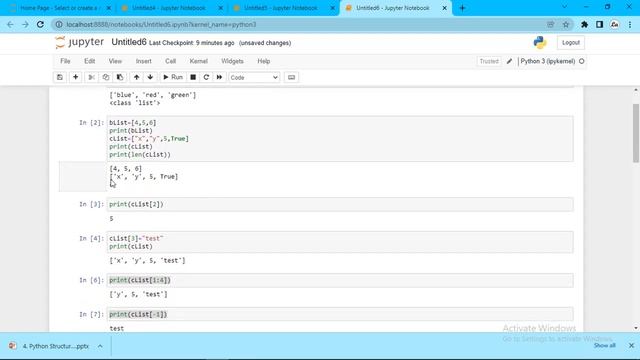640x360 pixels.
Task: Open the command palette keyboard icon
Action: coord(291,77)
